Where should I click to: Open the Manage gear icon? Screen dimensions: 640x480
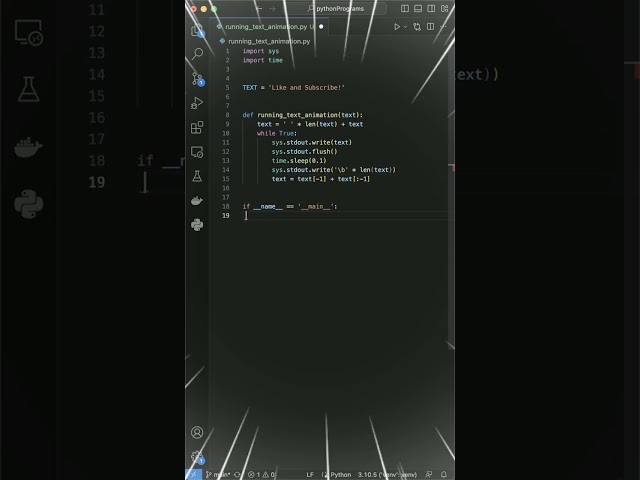pyautogui.click(x=198, y=457)
